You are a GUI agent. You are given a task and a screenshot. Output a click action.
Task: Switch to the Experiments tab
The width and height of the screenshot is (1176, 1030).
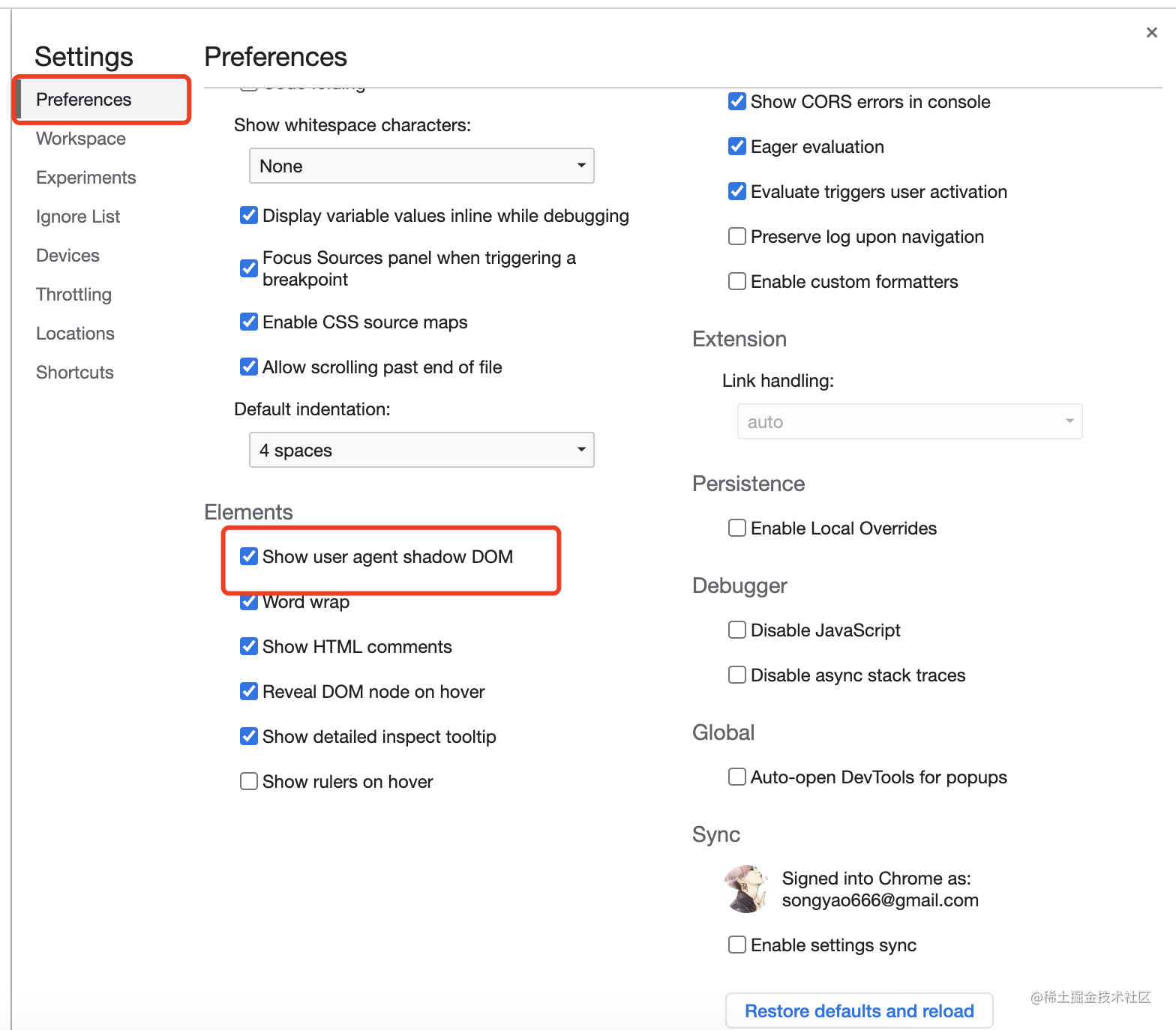click(x=86, y=178)
